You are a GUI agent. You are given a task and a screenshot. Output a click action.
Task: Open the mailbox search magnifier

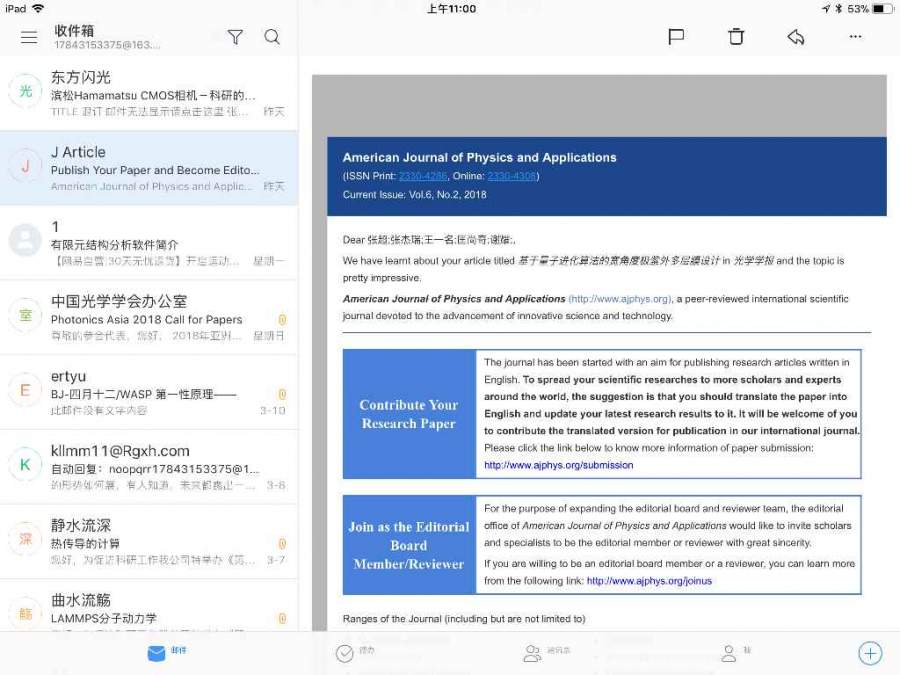(272, 37)
